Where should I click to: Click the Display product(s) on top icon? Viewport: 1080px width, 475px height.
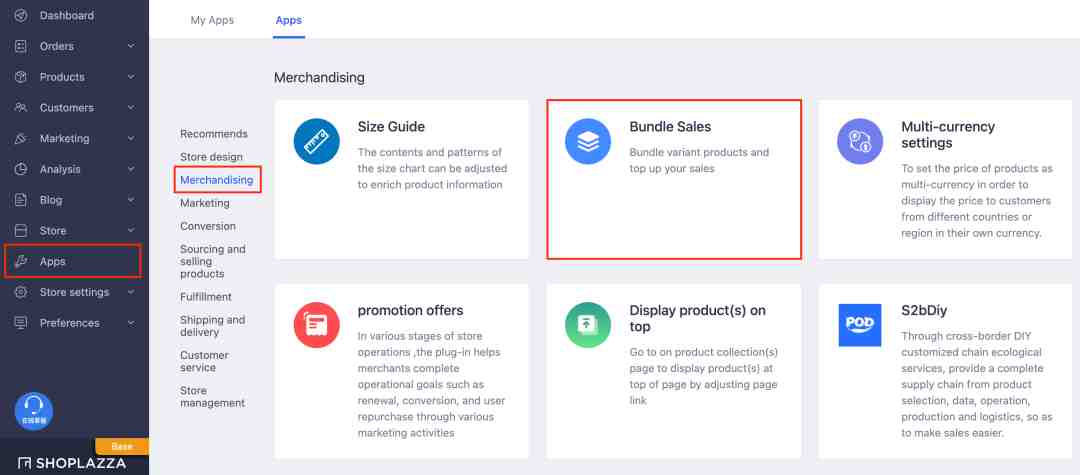[x=588, y=325]
